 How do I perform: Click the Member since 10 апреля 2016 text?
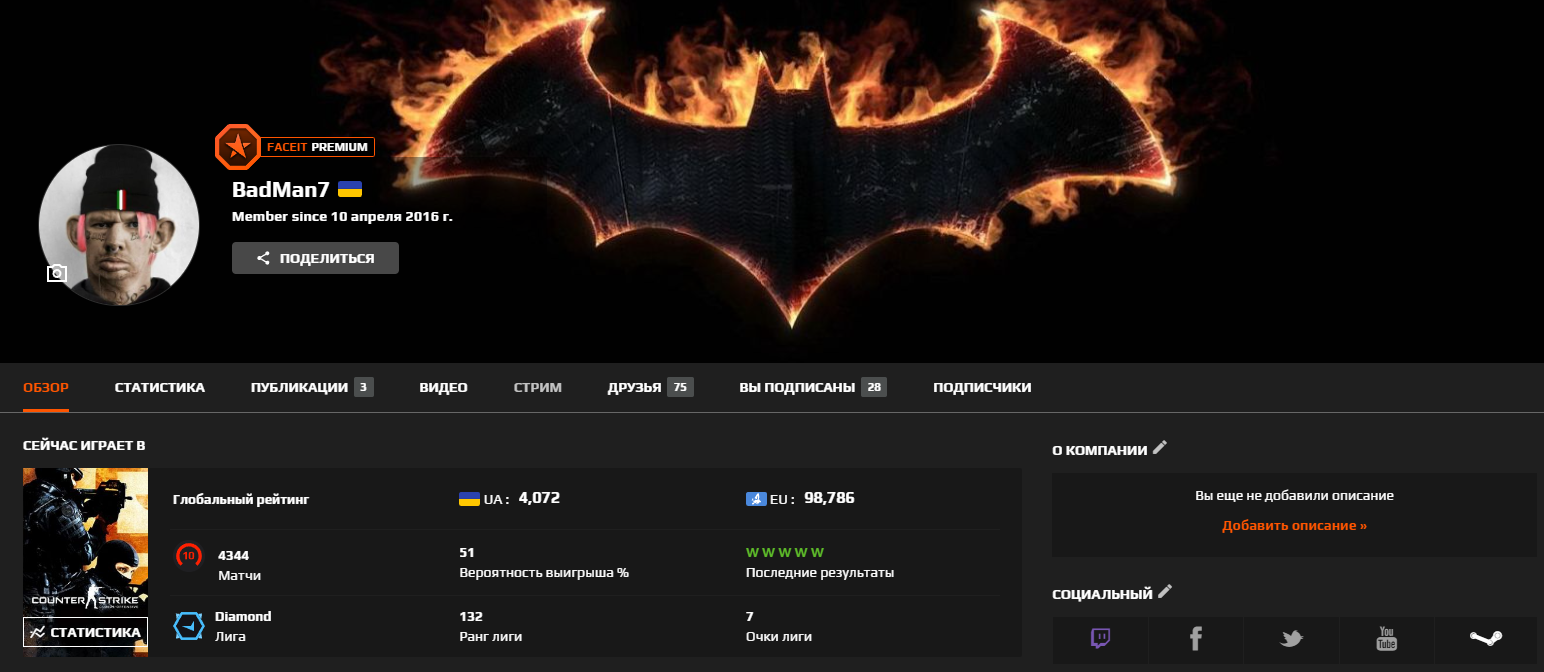[342, 216]
